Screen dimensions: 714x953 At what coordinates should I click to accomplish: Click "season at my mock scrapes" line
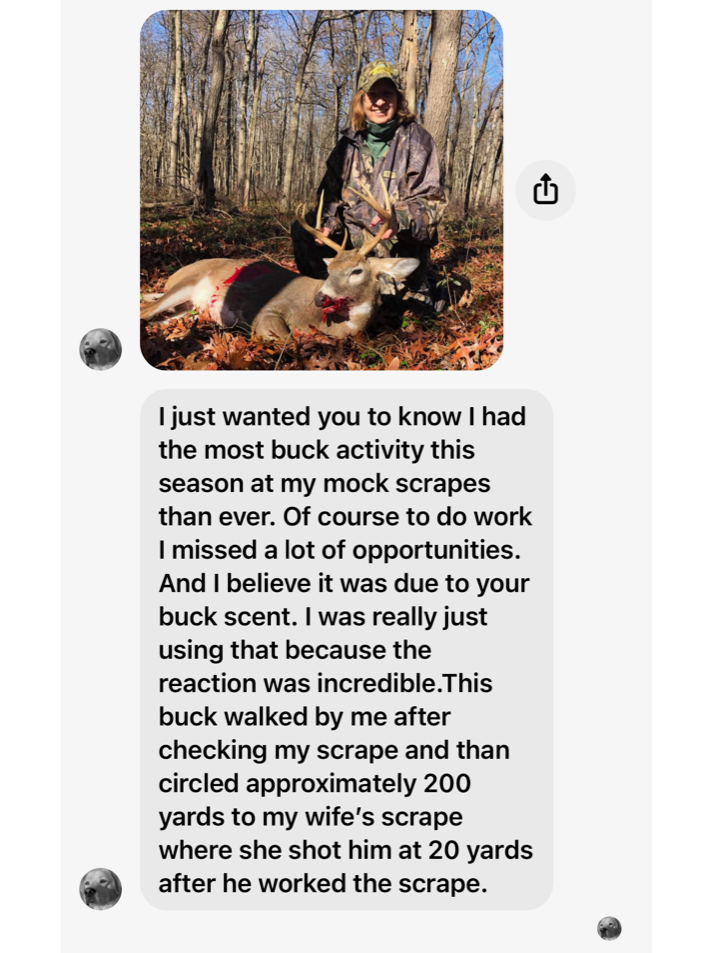324,483
